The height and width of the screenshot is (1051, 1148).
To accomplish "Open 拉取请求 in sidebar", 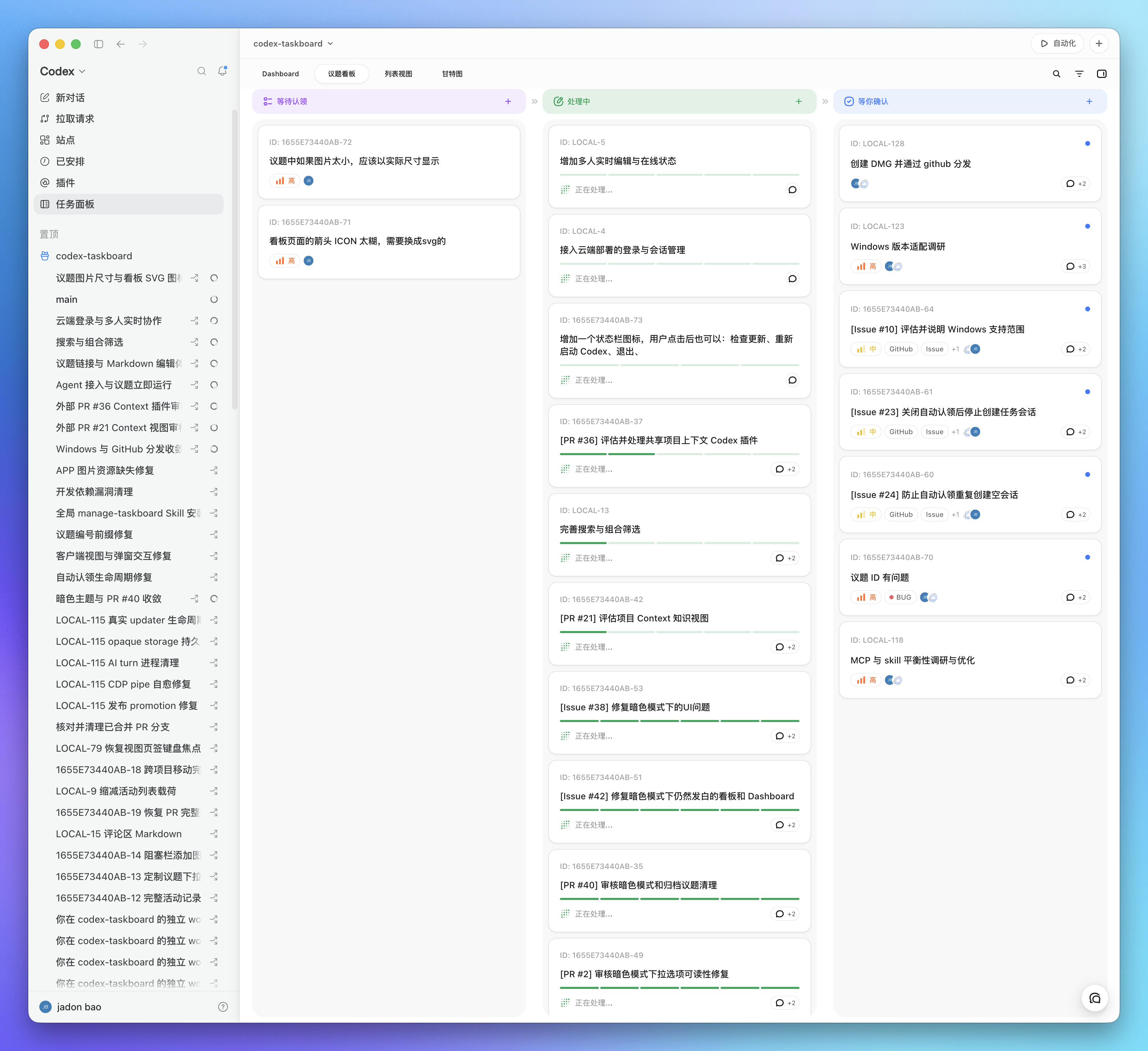I will coord(129,119).
